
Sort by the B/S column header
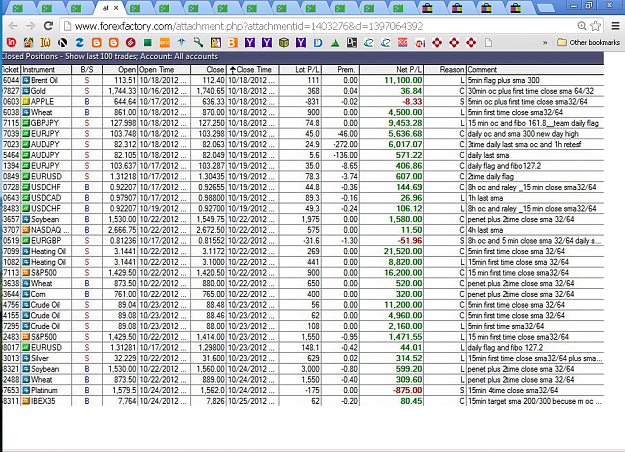86,70
